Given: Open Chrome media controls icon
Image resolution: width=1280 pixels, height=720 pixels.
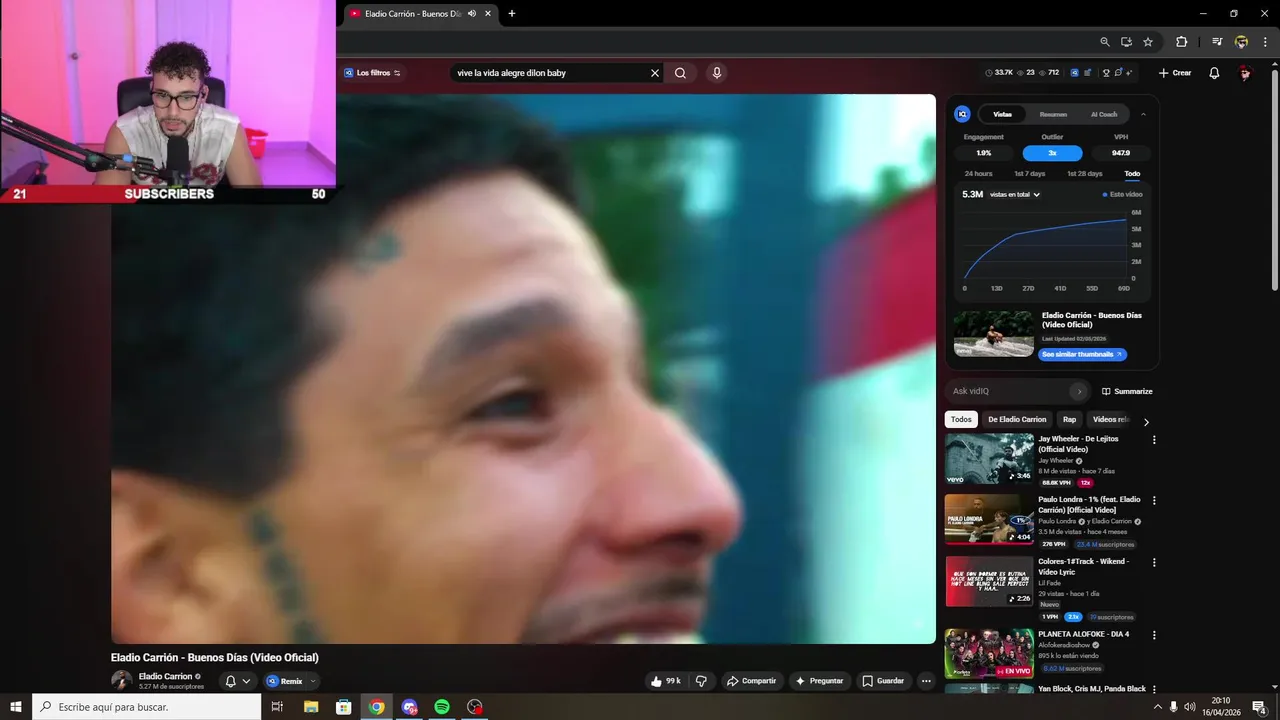Looking at the screenshot, I should coord(1217,42).
